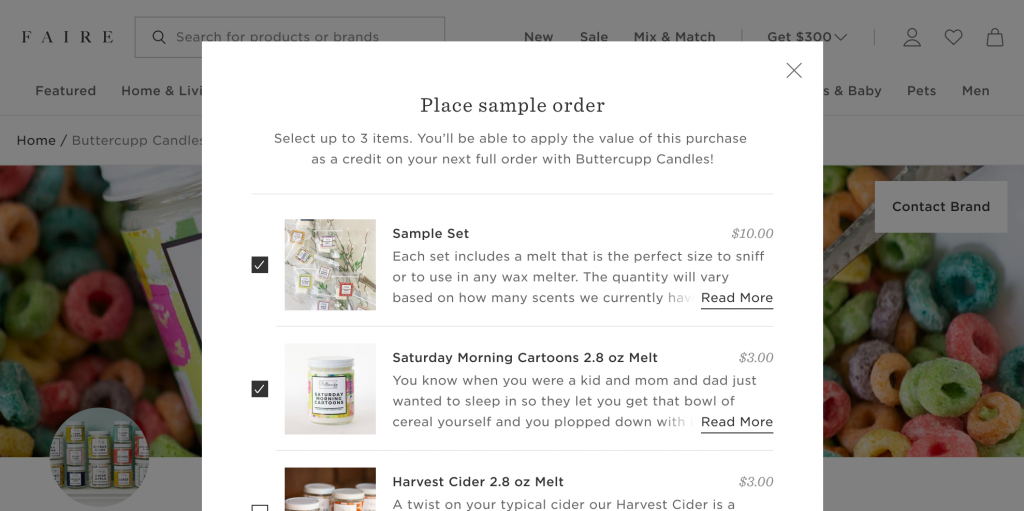Click the FAIRE logo
The image size is (1024, 511).
tap(67, 37)
